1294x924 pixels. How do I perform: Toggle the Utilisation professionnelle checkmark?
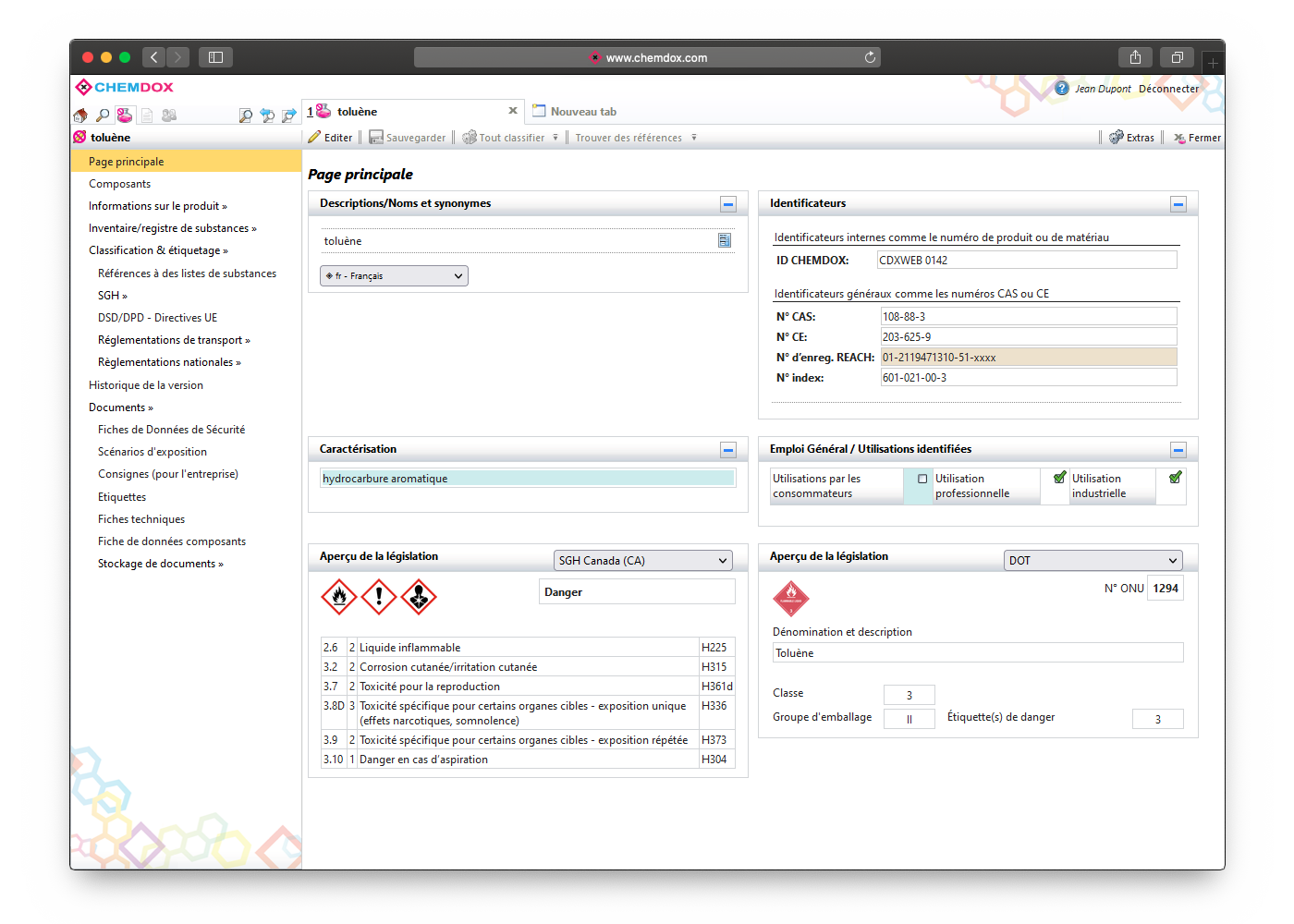pyautogui.click(x=1060, y=478)
